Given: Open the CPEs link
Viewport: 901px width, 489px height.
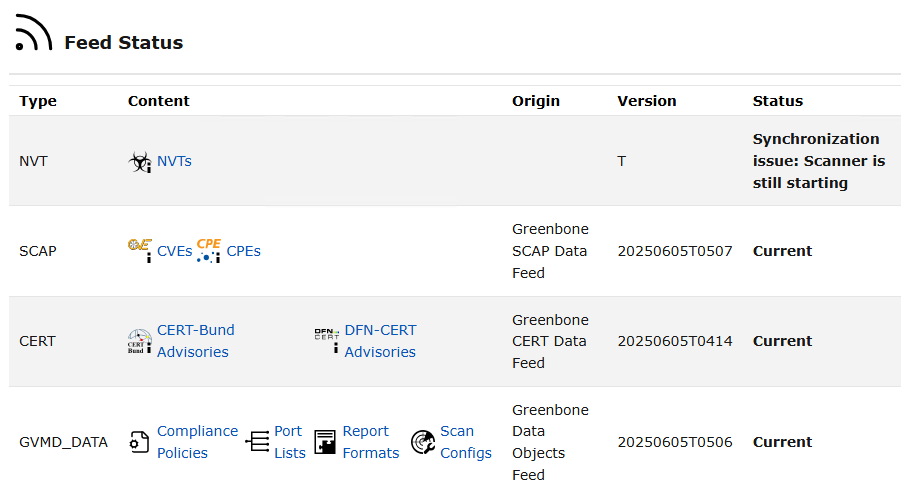Looking at the screenshot, I should click(x=243, y=251).
